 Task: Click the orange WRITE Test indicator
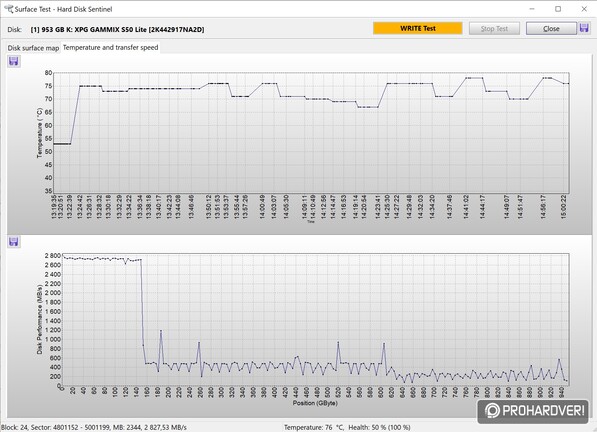tap(418, 28)
